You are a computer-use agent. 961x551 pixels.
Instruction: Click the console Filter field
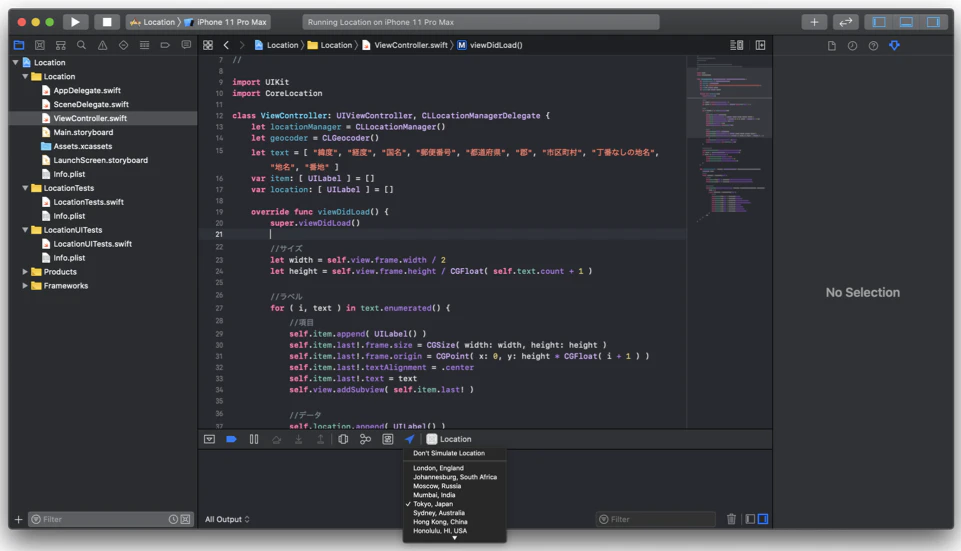(x=655, y=519)
